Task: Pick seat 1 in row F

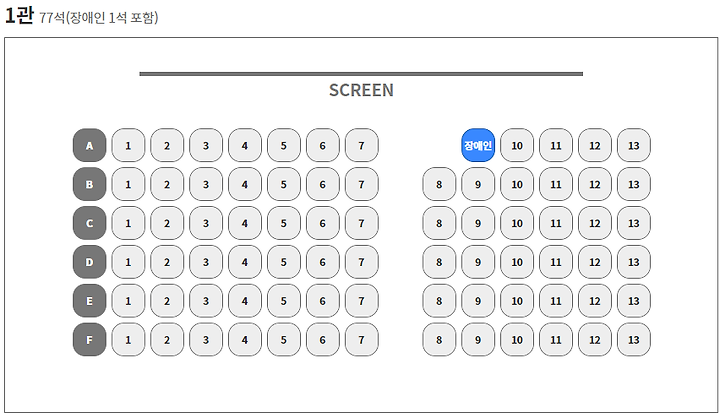Action: pos(128,339)
